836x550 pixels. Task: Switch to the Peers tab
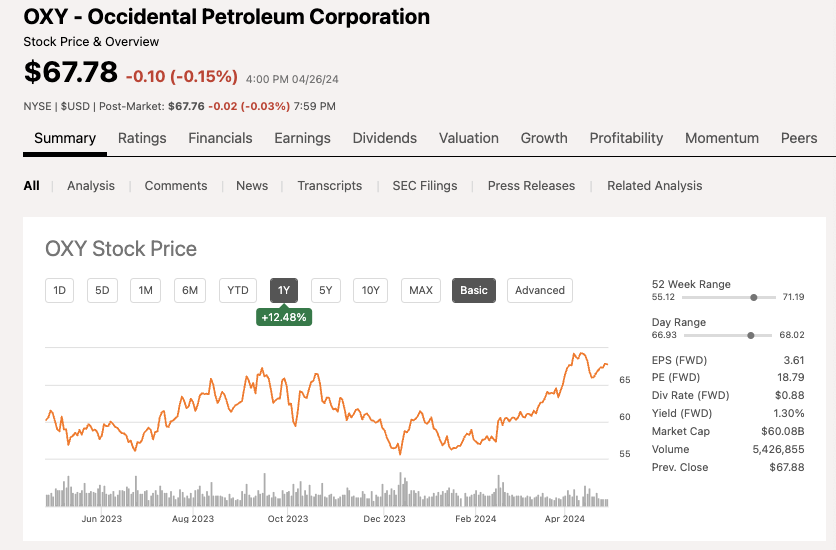coord(799,138)
